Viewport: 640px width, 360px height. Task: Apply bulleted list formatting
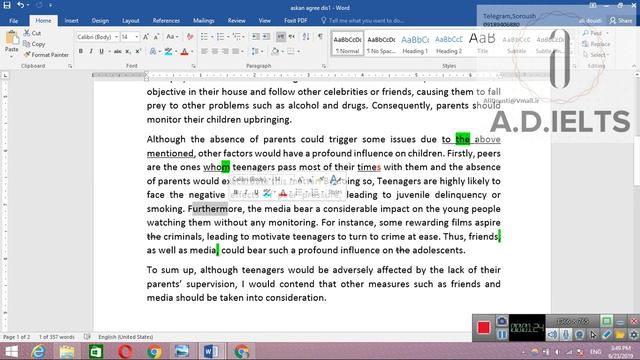204,37
